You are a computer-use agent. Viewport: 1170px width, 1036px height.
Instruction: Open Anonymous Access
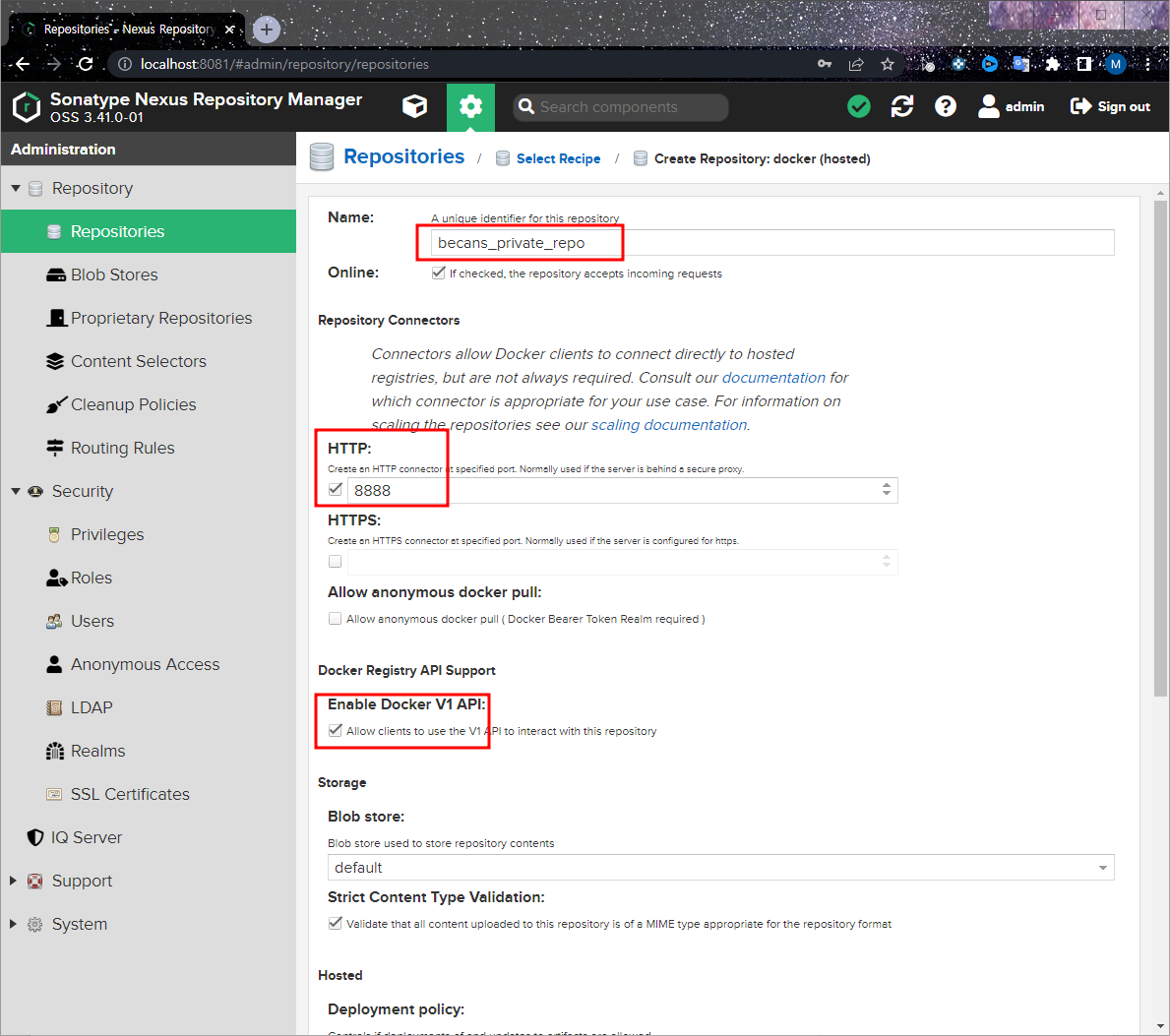tap(149, 664)
